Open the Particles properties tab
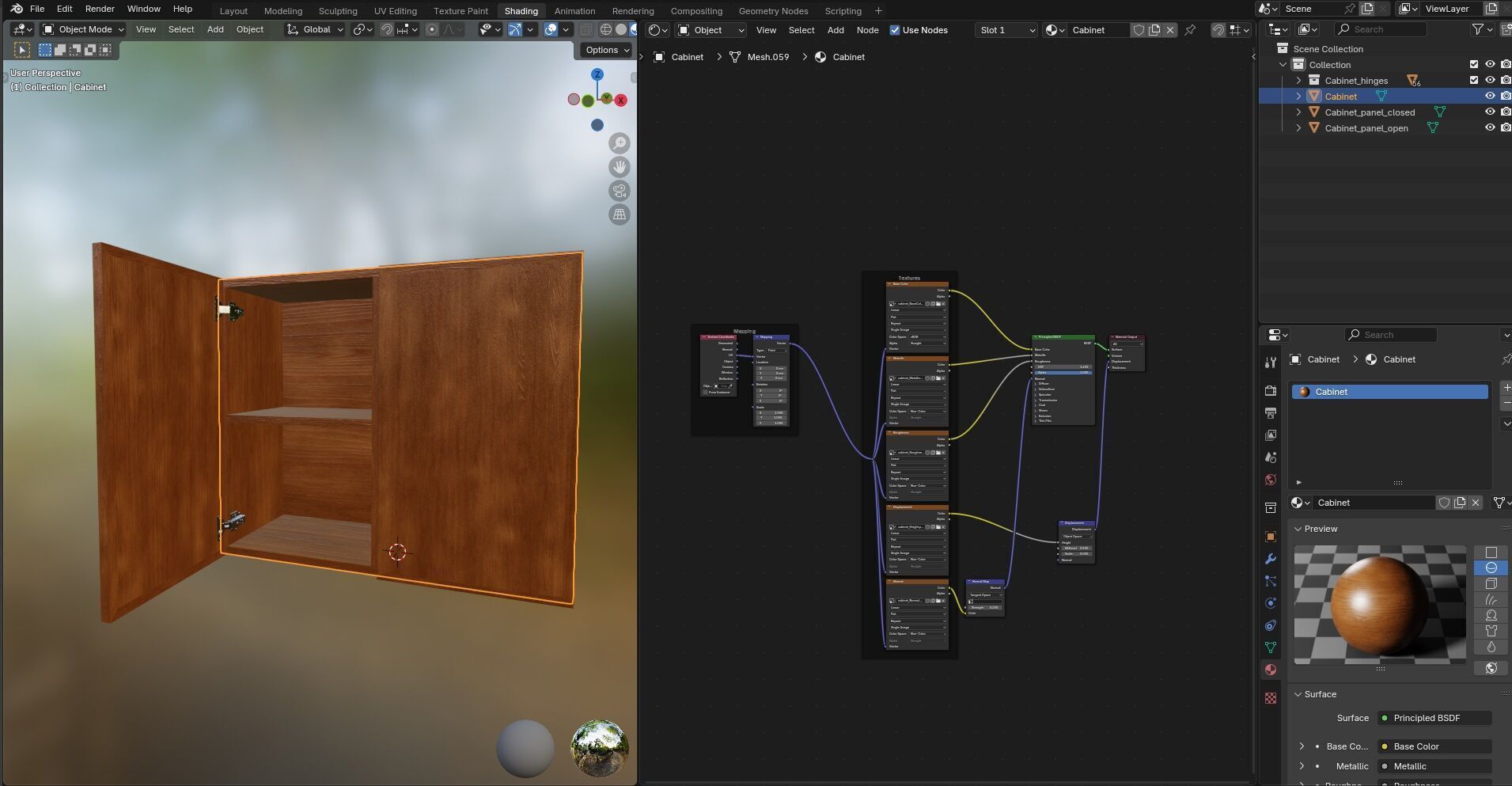Image resolution: width=1512 pixels, height=786 pixels. coord(1271,580)
